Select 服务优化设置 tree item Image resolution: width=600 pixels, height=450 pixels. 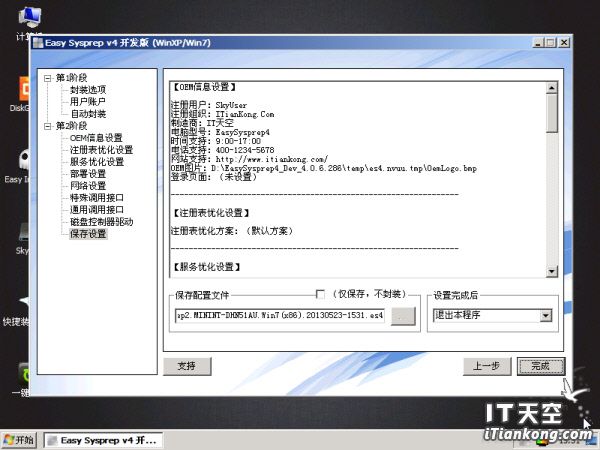[x=97, y=161]
